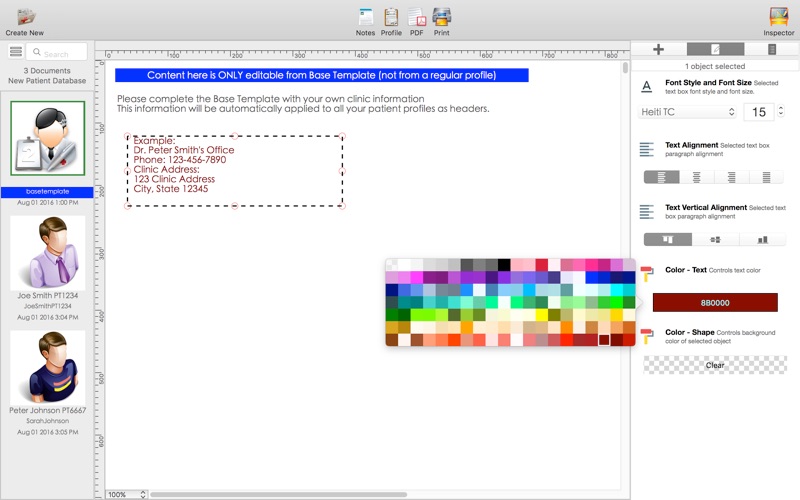This screenshot has height=500, width=800.
Task: Select the Joe Smith PT1234 document thumbnail
Action: (47, 253)
